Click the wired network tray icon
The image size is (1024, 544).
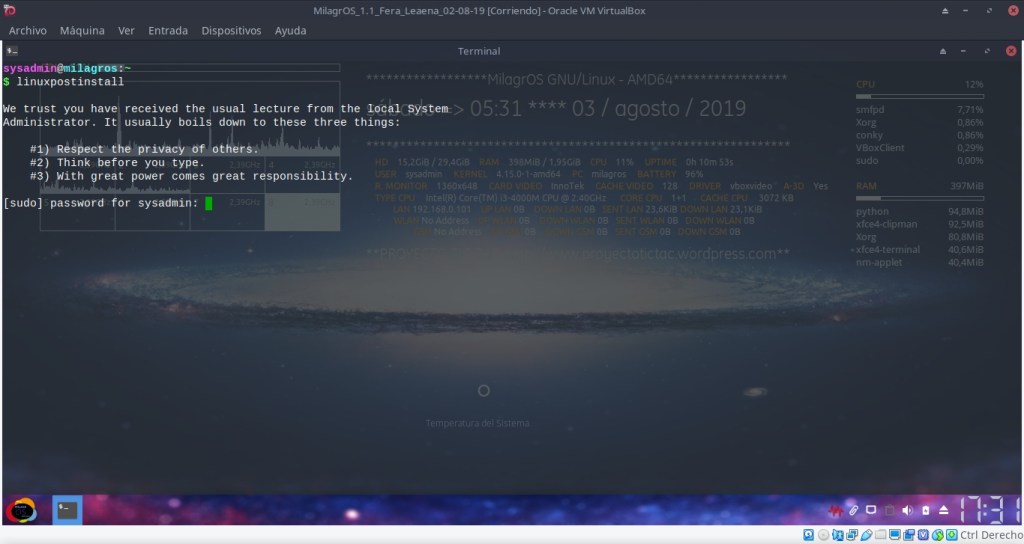tap(871, 510)
